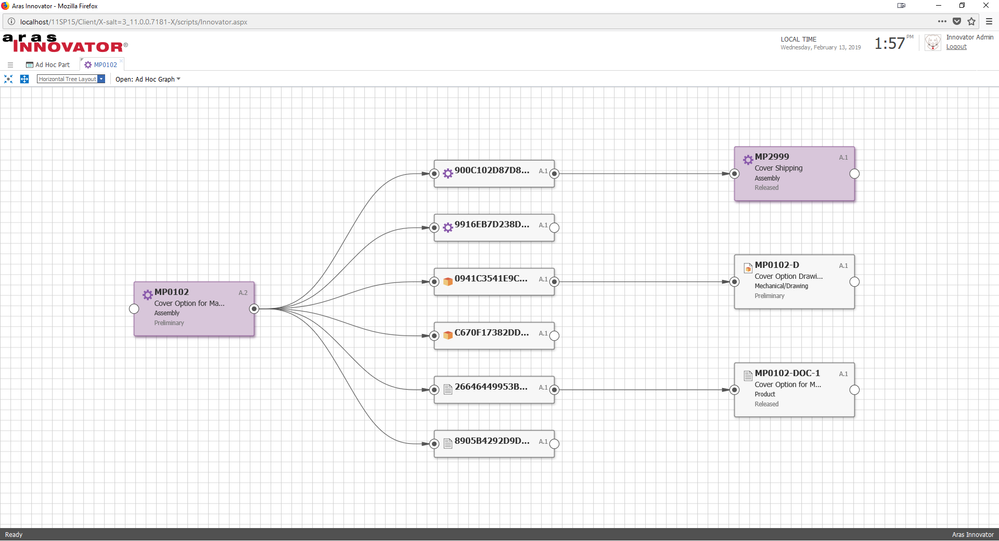Toggle right expand circle on 9916EB7D238D node
This screenshot has height=541, width=999.
(554, 227)
